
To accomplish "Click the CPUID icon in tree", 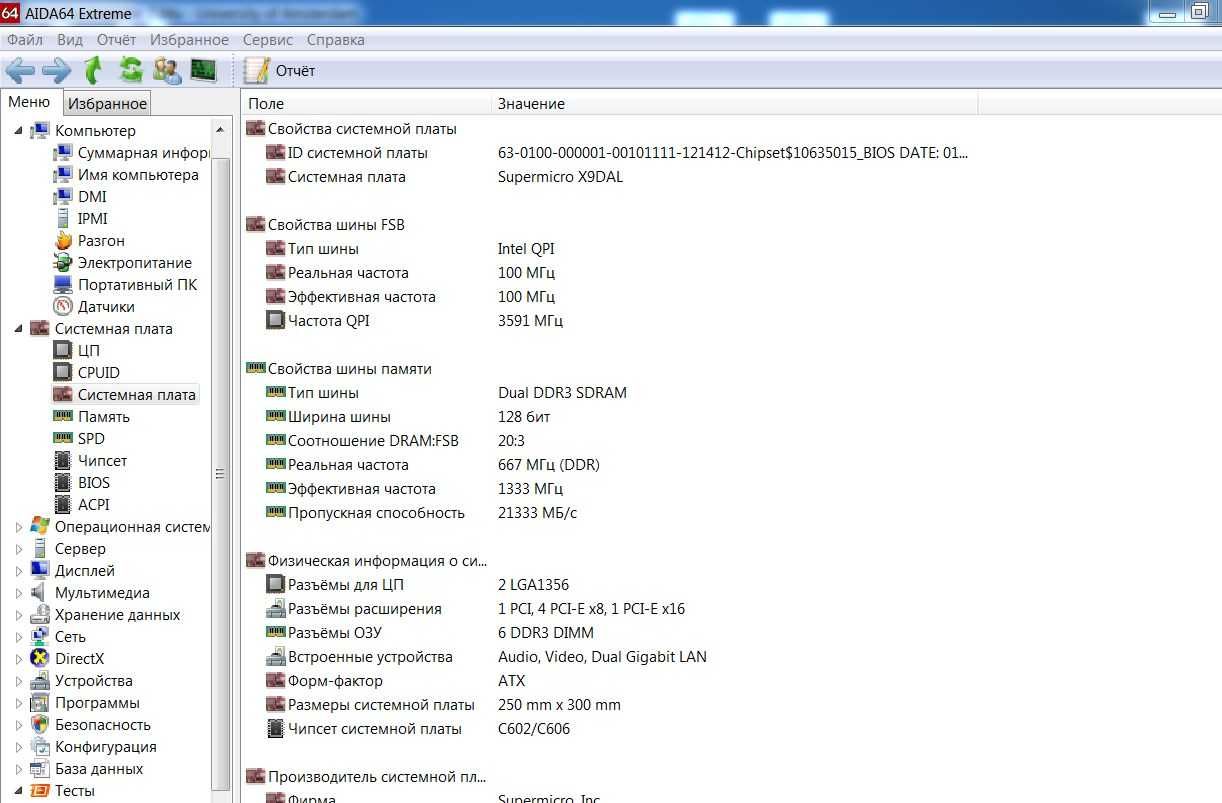I will pyautogui.click(x=63, y=372).
